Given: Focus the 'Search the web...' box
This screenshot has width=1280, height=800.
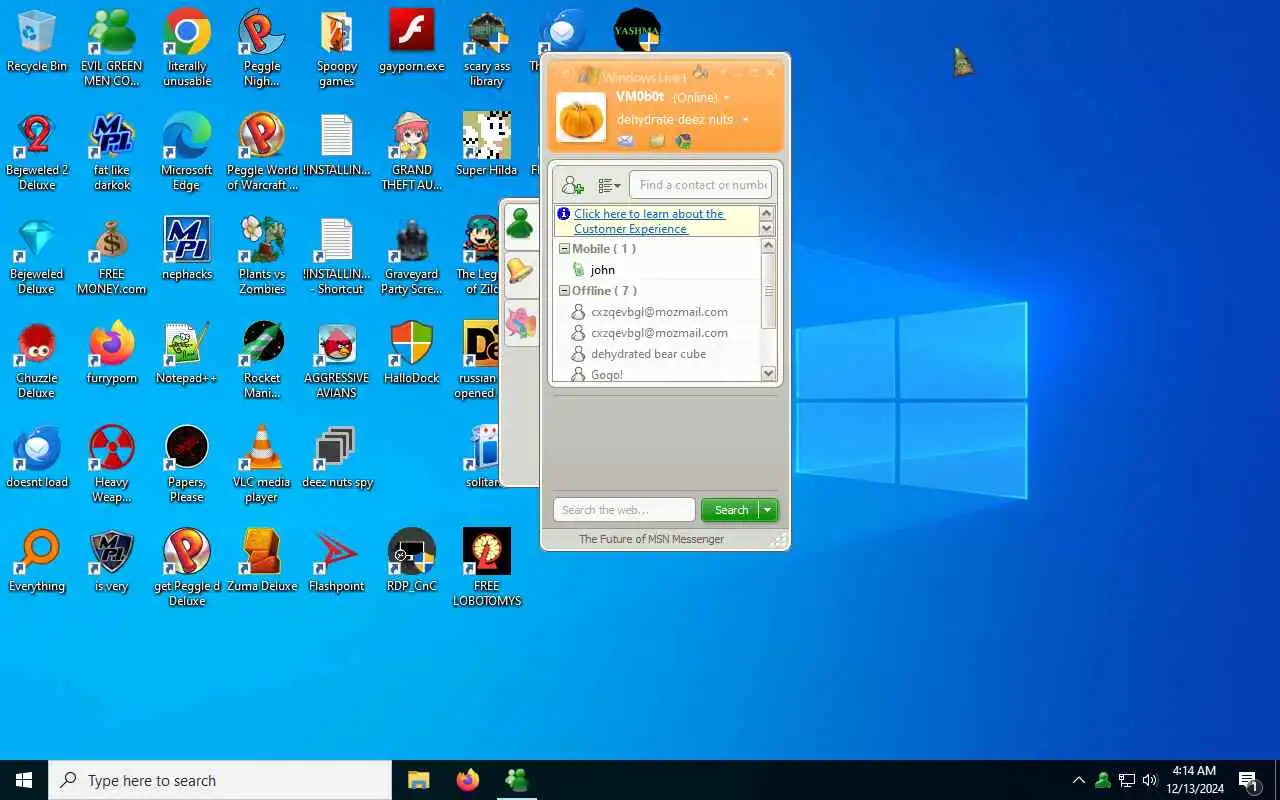Looking at the screenshot, I should [624, 510].
